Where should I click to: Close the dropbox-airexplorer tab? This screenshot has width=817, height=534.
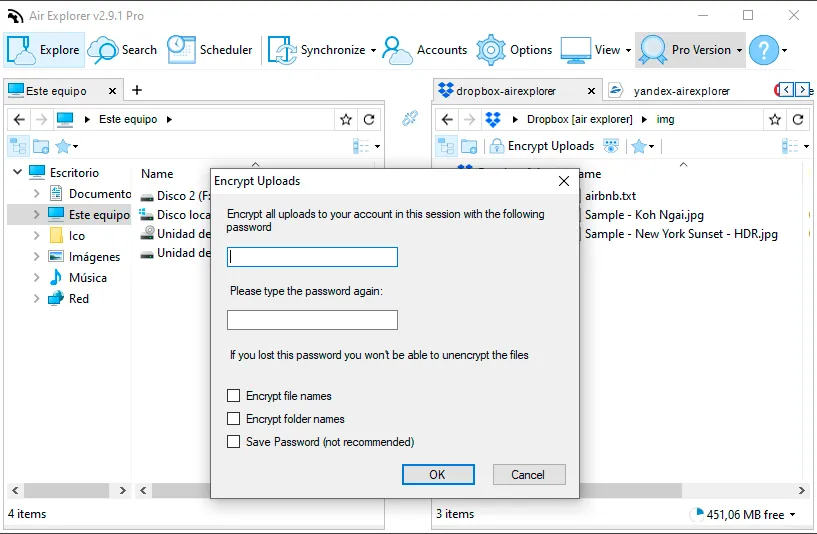point(591,91)
